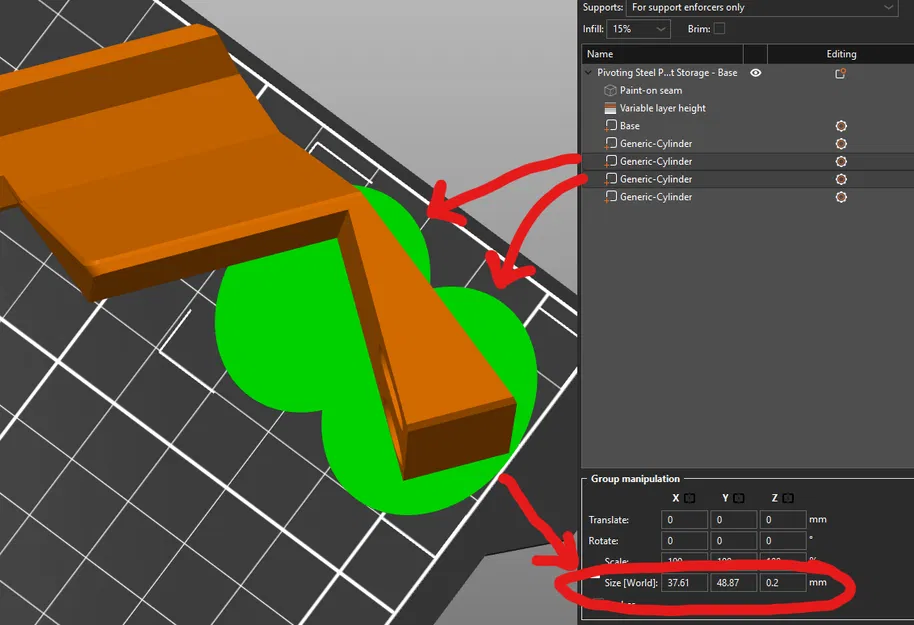
Task: Toggle visibility eye for Pivoting Steel Storage object
Action: [755, 73]
